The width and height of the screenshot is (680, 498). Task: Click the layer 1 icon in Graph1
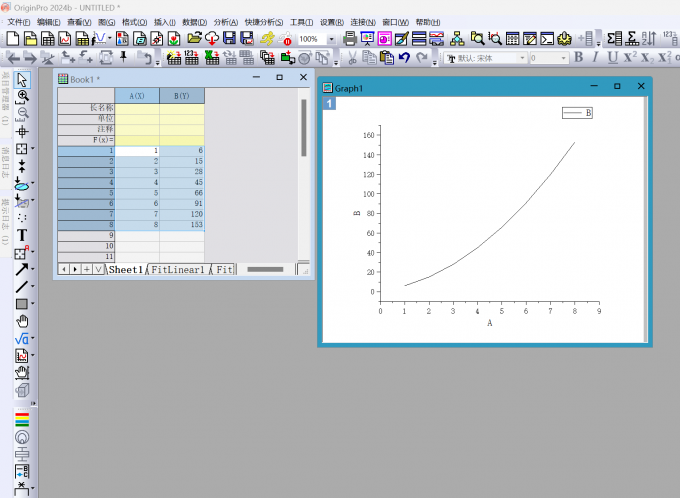(329, 103)
